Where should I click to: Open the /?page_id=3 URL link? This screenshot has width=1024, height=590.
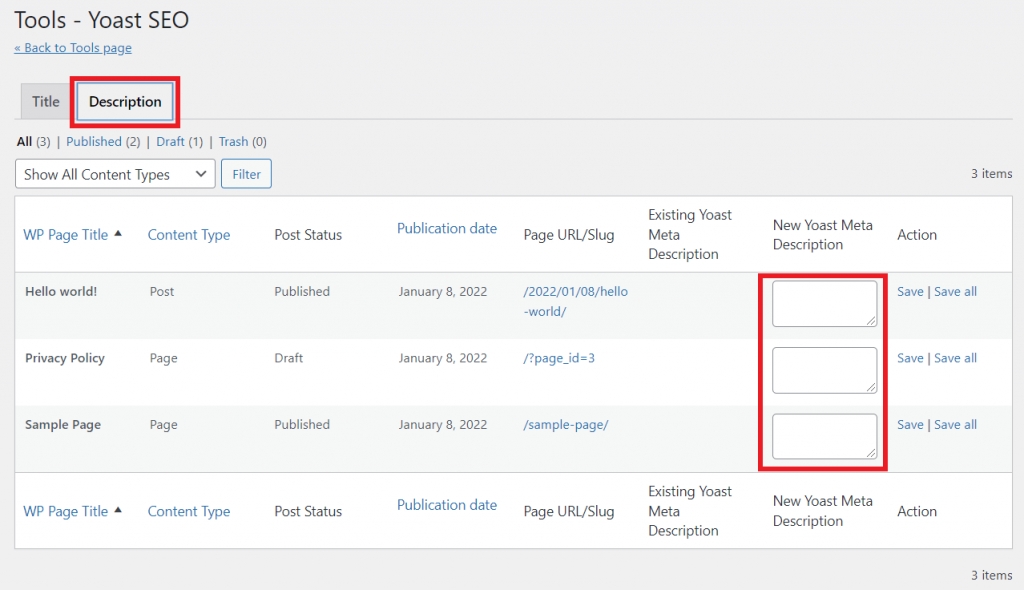(x=559, y=358)
